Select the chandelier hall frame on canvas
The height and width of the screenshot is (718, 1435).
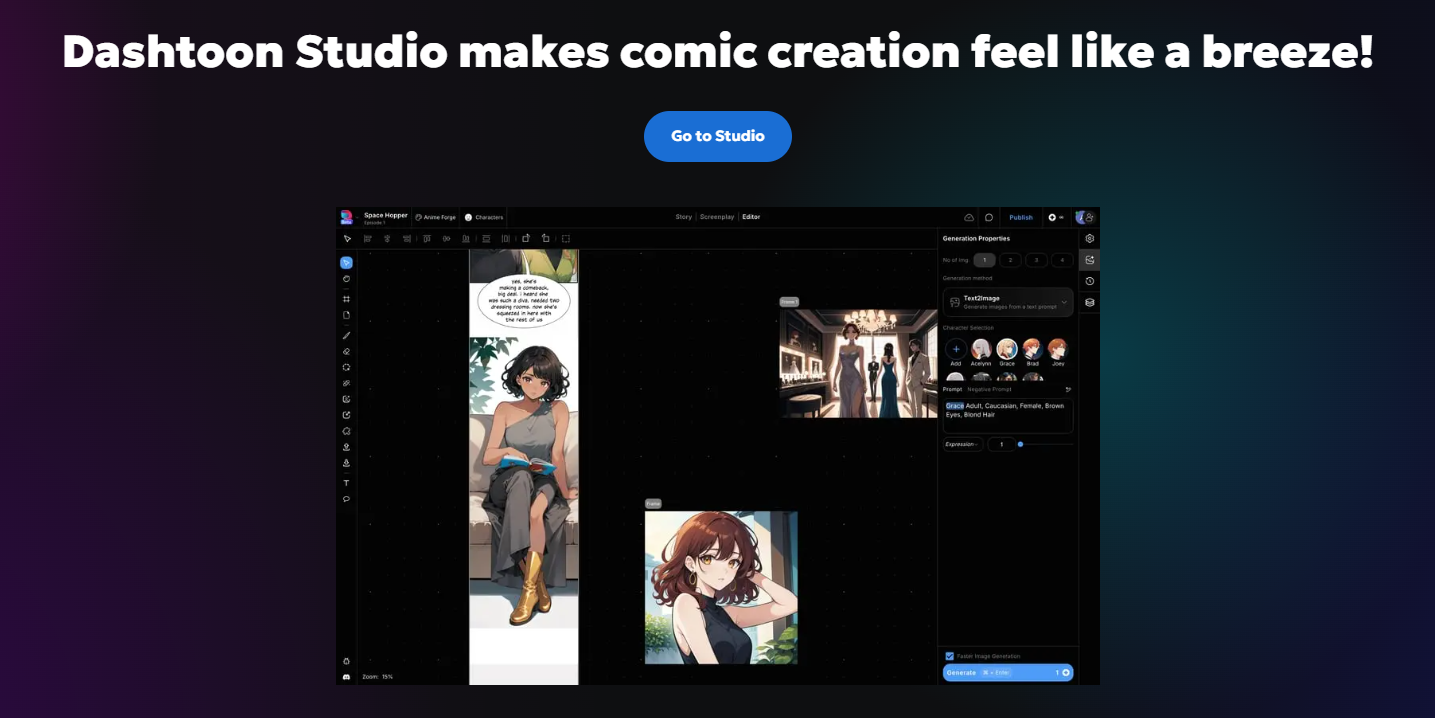point(858,363)
